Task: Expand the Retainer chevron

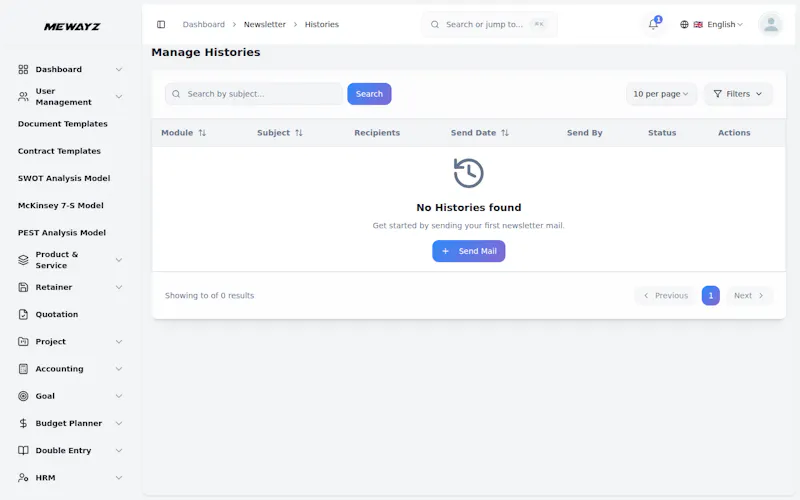Action: coord(119,287)
